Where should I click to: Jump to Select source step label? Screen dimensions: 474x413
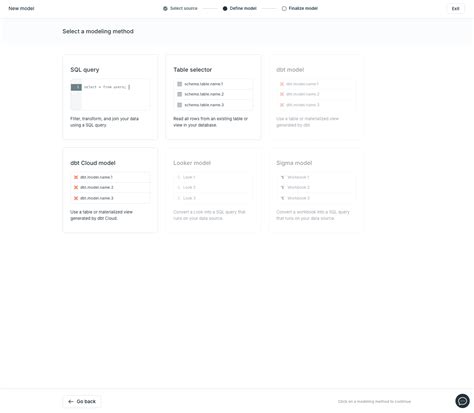coord(184,8)
